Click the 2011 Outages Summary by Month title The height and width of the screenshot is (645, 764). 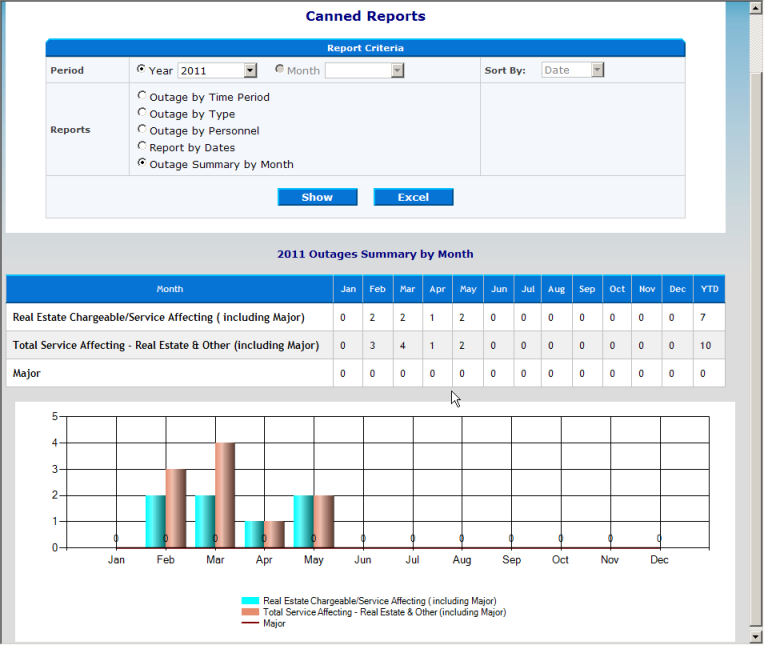click(x=375, y=254)
